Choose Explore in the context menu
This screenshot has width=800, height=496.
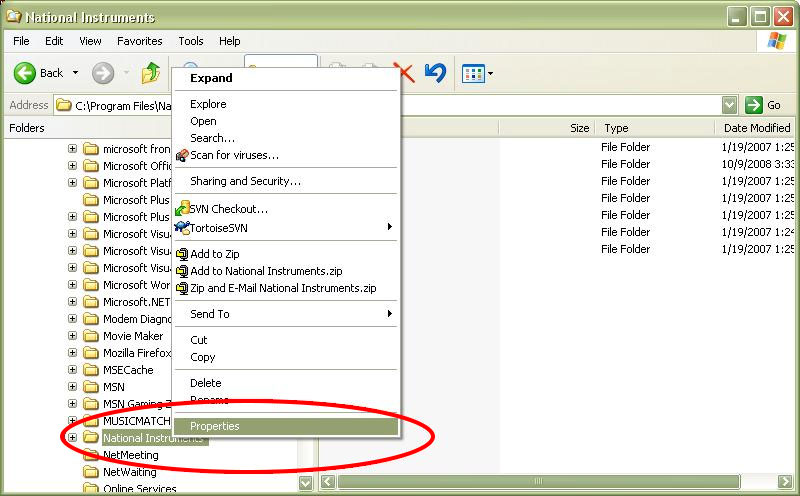[286, 104]
